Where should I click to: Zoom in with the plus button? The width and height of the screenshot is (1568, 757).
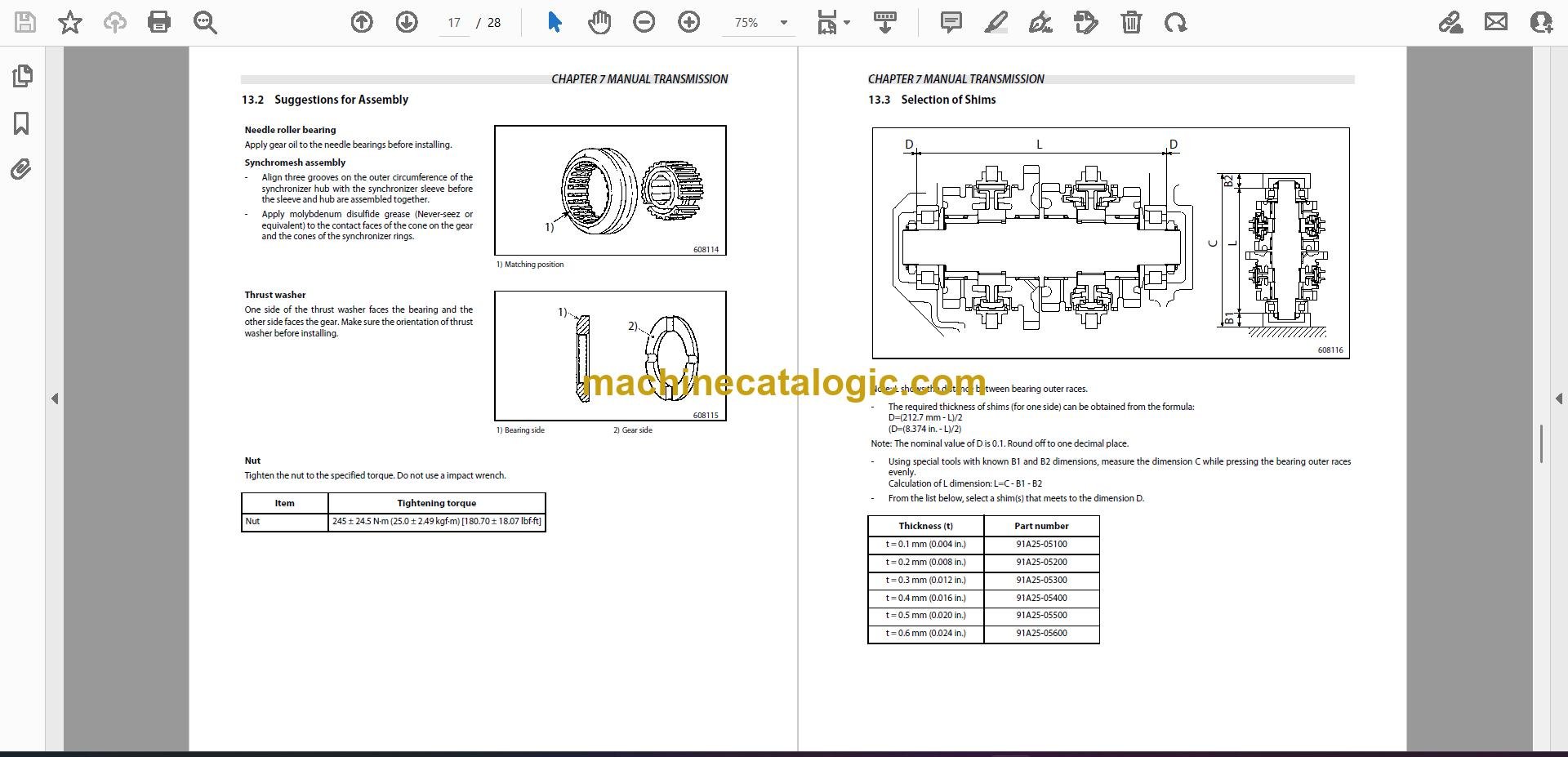click(689, 22)
